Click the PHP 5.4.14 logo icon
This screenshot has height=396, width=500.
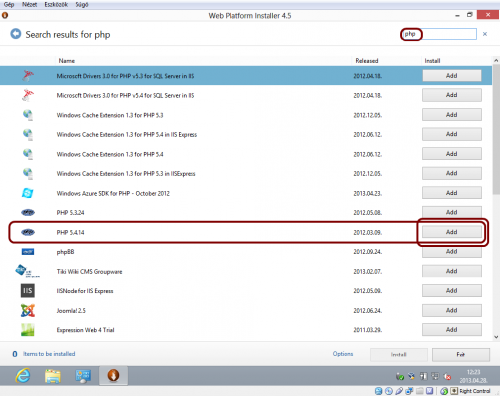[28, 232]
